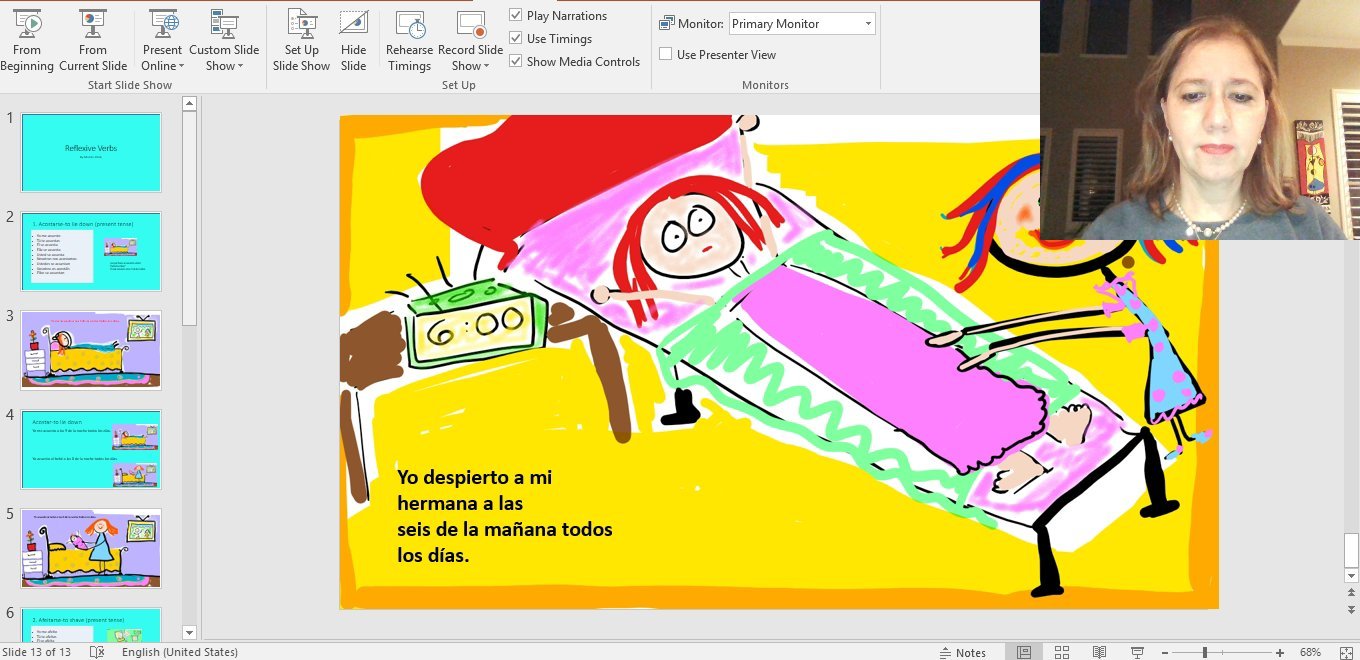The width and height of the screenshot is (1360, 660).
Task: Open the Notes pane
Action: (x=963, y=652)
